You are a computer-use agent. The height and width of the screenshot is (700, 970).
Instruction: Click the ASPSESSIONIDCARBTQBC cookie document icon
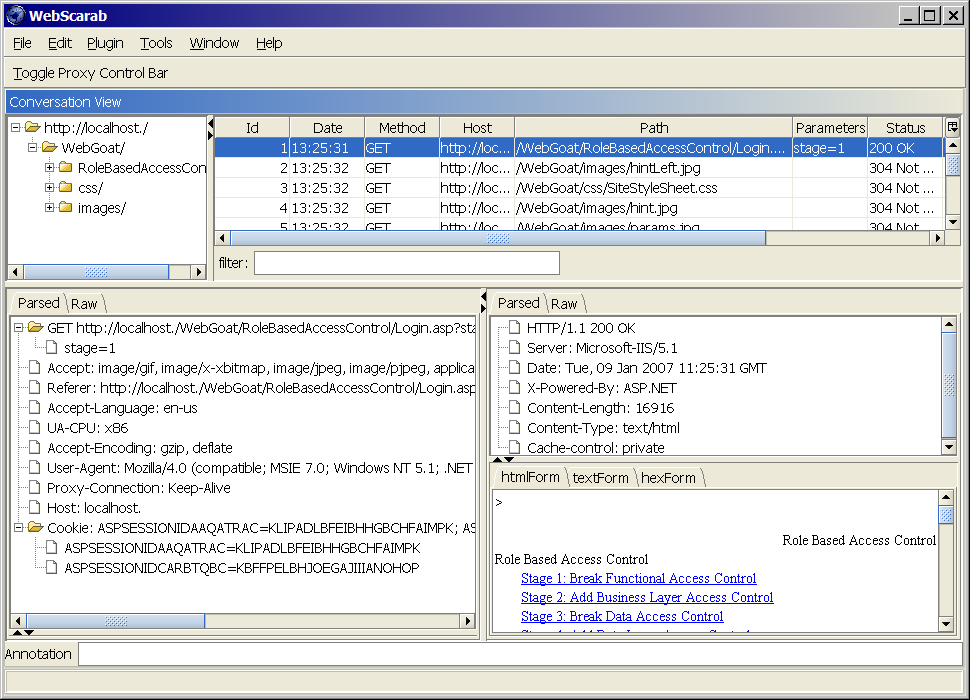tap(52, 568)
